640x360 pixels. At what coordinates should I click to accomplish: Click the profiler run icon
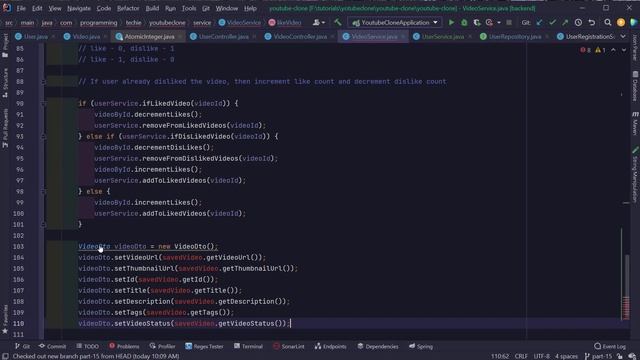pyautogui.click(x=489, y=22)
